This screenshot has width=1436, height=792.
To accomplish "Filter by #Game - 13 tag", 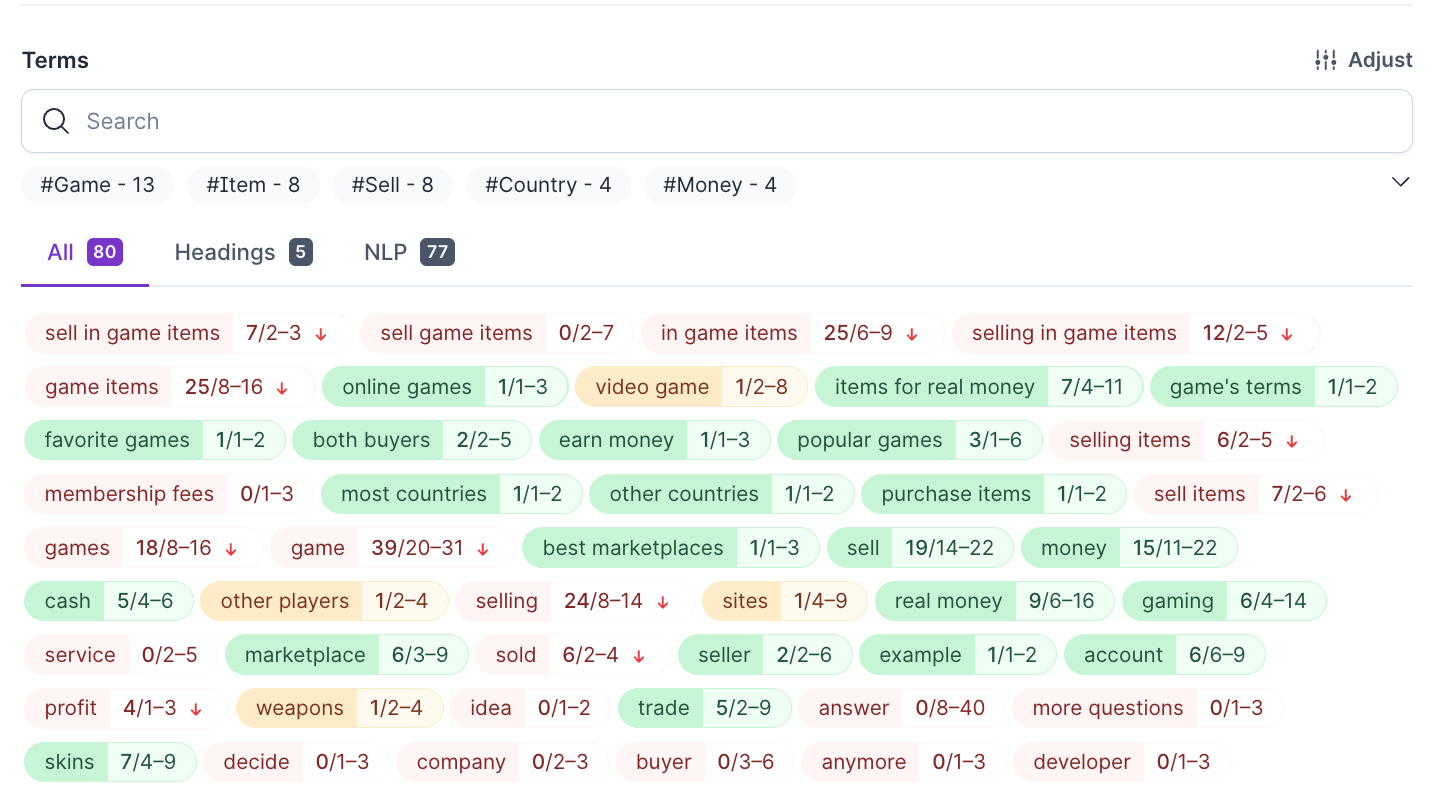I will [97, 185].
